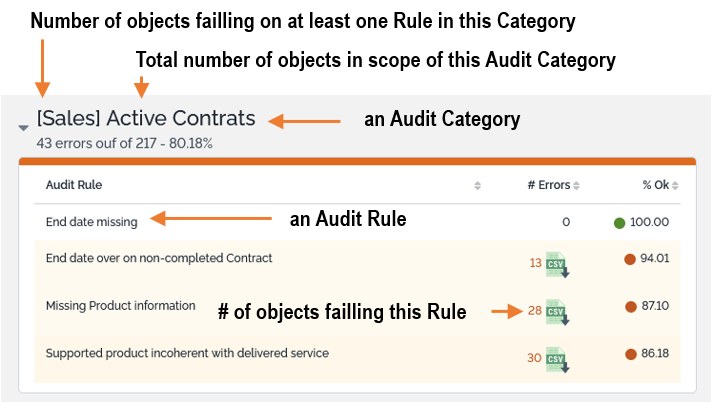Screen dimensions: 711x402
Task: Click sort arrows beside # Errors header
Action: pos(576,185)
